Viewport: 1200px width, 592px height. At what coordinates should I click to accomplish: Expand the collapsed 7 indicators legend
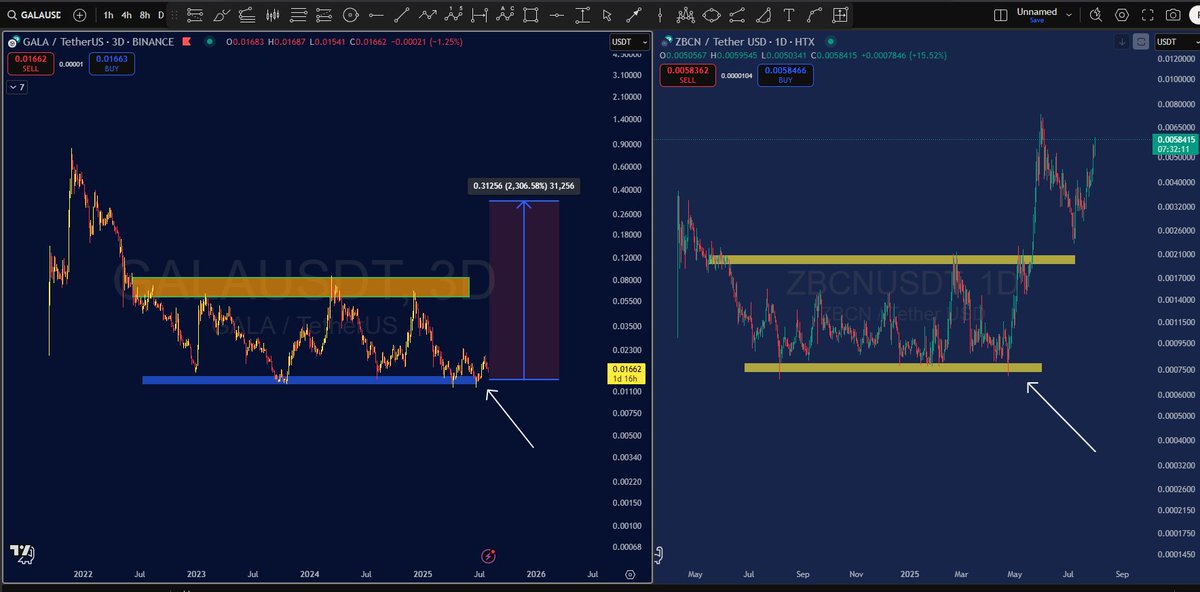17,88
